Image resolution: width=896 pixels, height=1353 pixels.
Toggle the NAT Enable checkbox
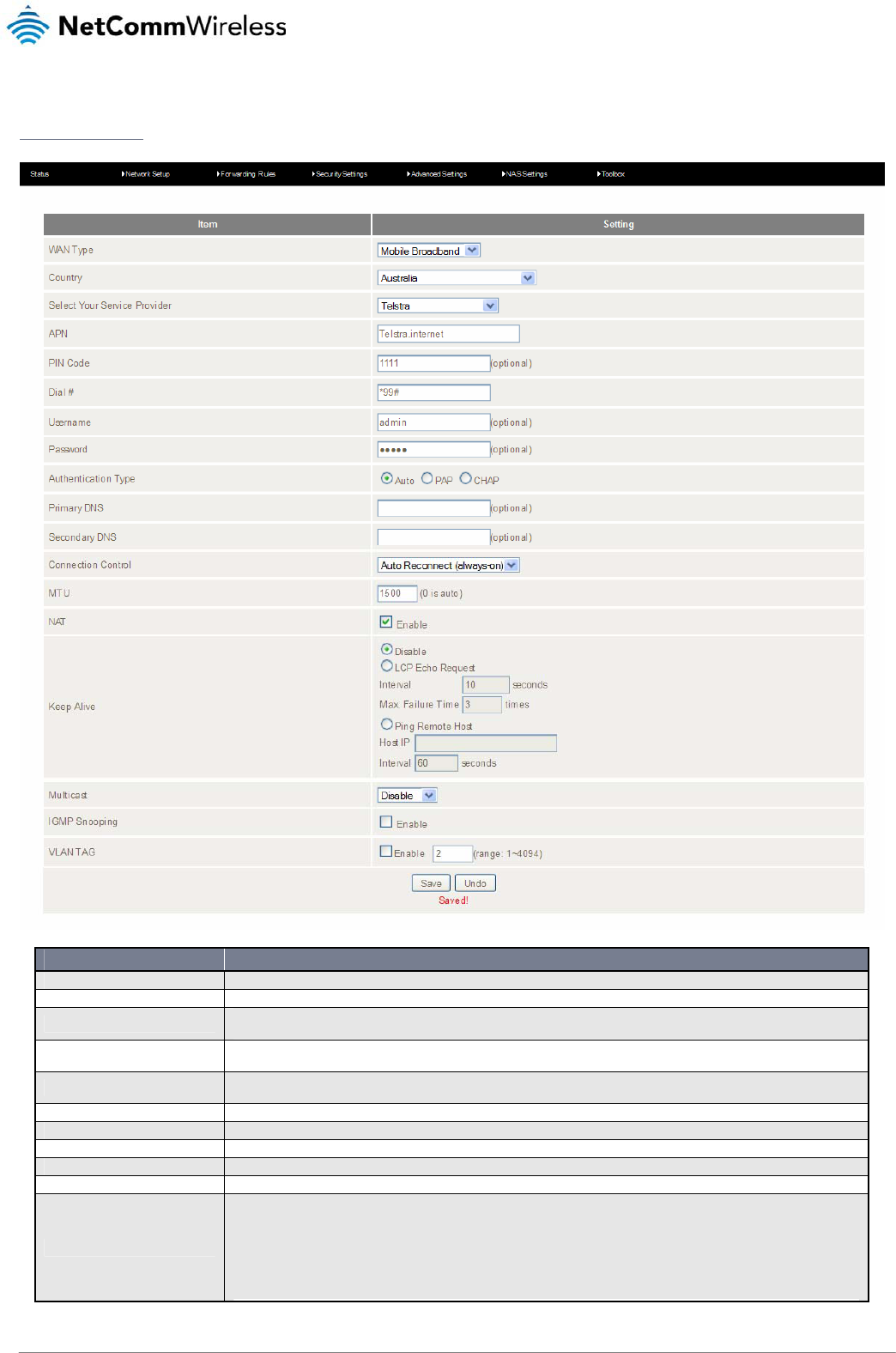[x=386, y=622]
